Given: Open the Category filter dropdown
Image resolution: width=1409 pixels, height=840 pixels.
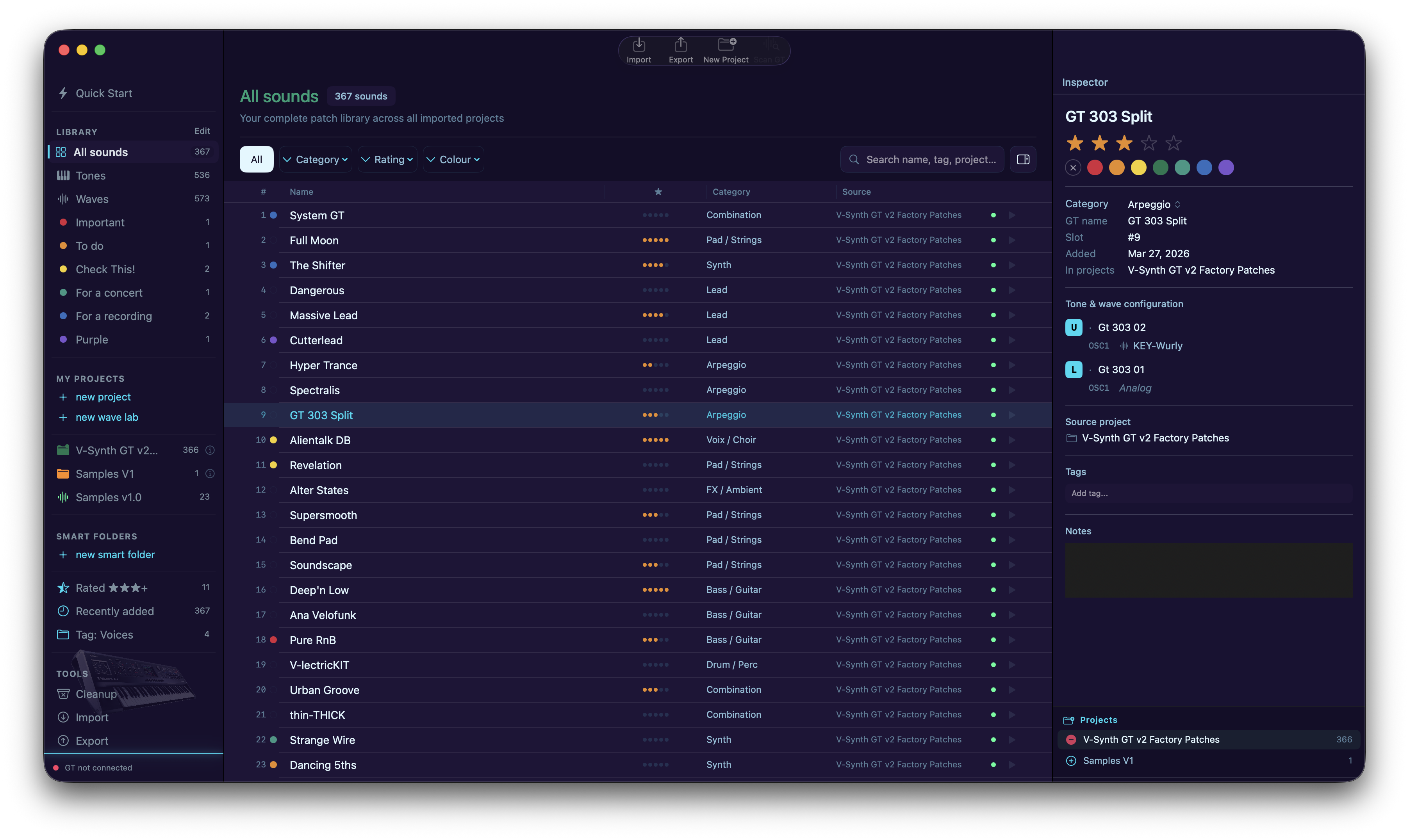Looking at the screenshot, I should 316,160.
